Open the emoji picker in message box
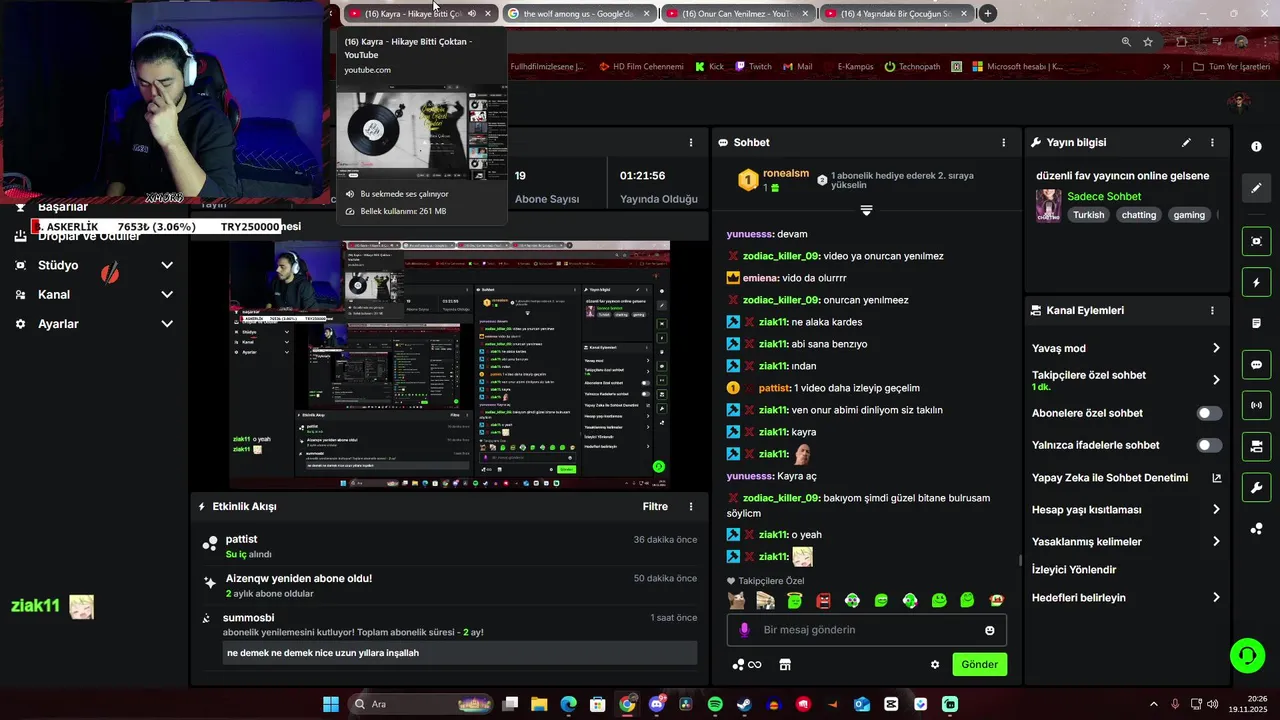 [990, 631]
